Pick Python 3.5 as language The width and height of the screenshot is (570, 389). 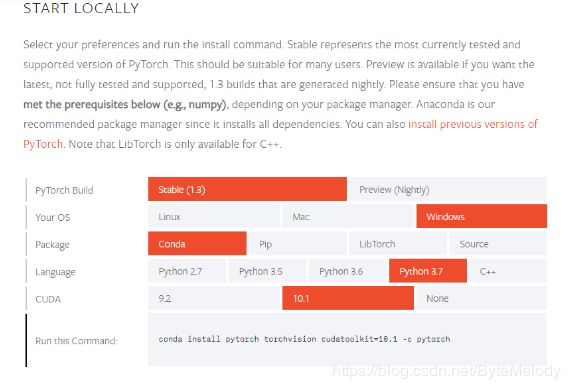pyautogui.click(x=267, y=271)
